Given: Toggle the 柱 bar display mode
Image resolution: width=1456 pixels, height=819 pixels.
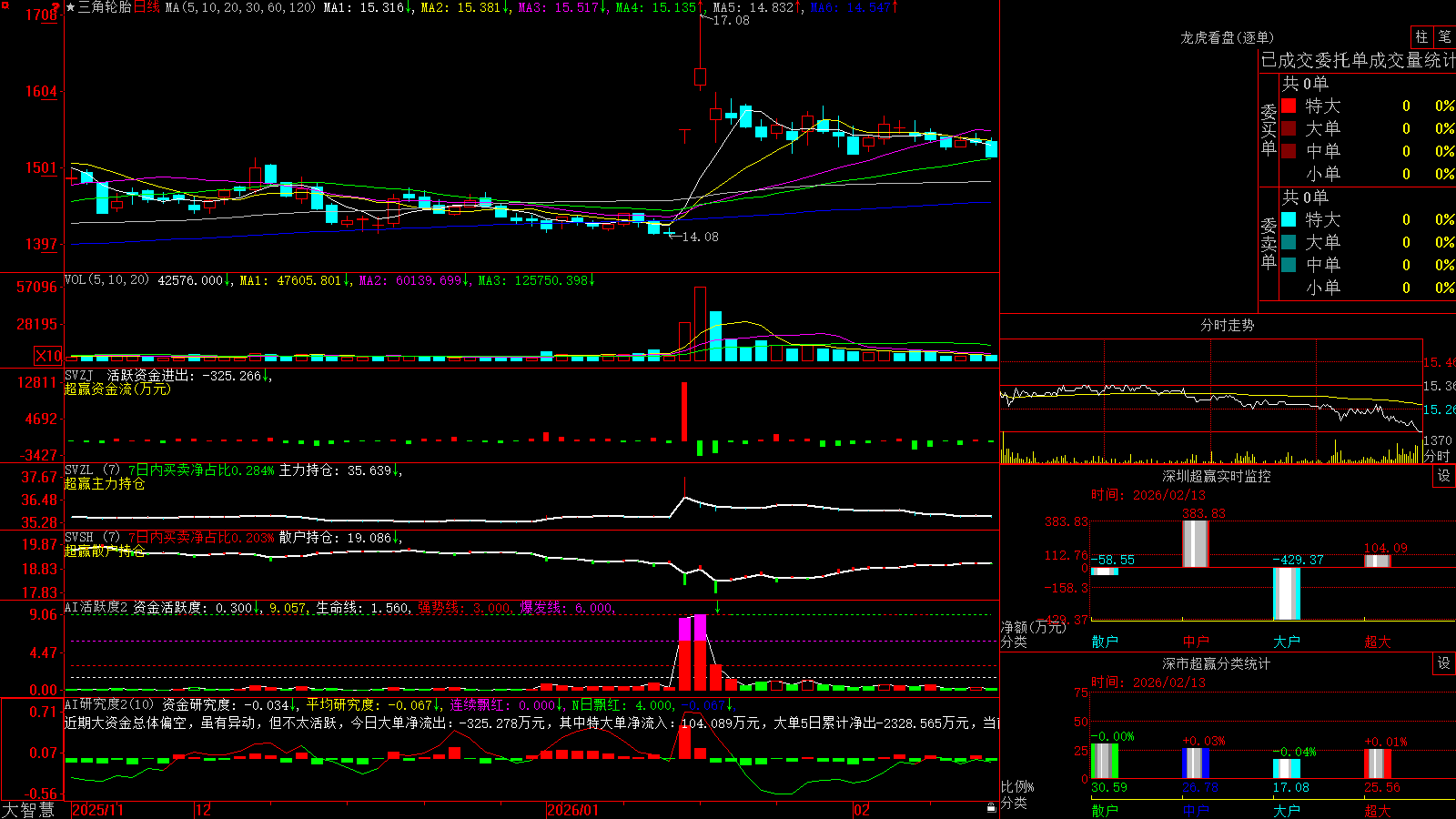Looking at the screenshot, I should click(x=1421, y=36).
